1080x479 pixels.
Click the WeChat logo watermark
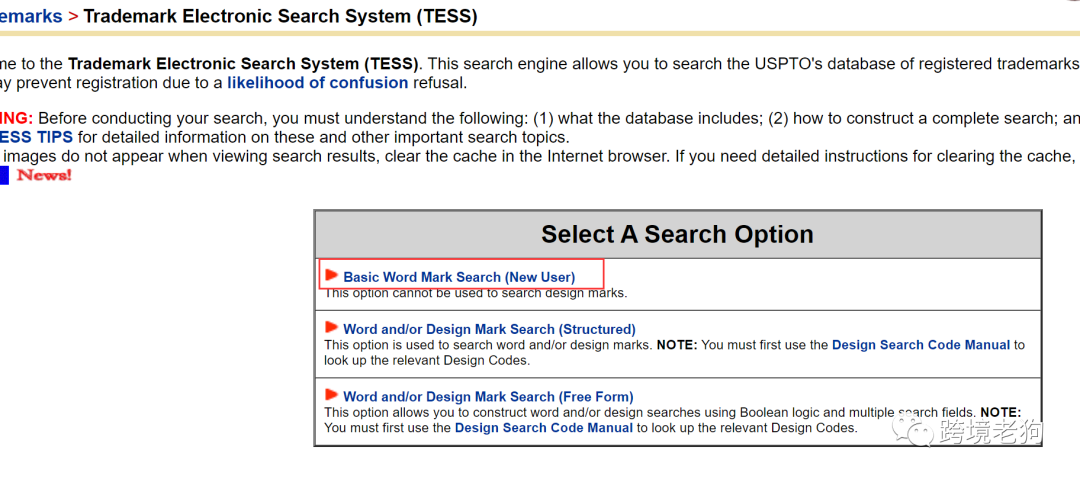coord(916,430)
